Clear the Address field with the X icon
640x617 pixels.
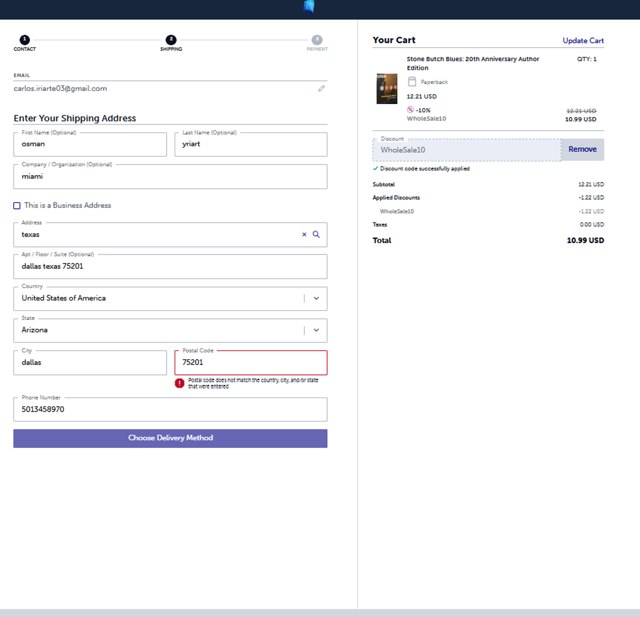(304, 234)
